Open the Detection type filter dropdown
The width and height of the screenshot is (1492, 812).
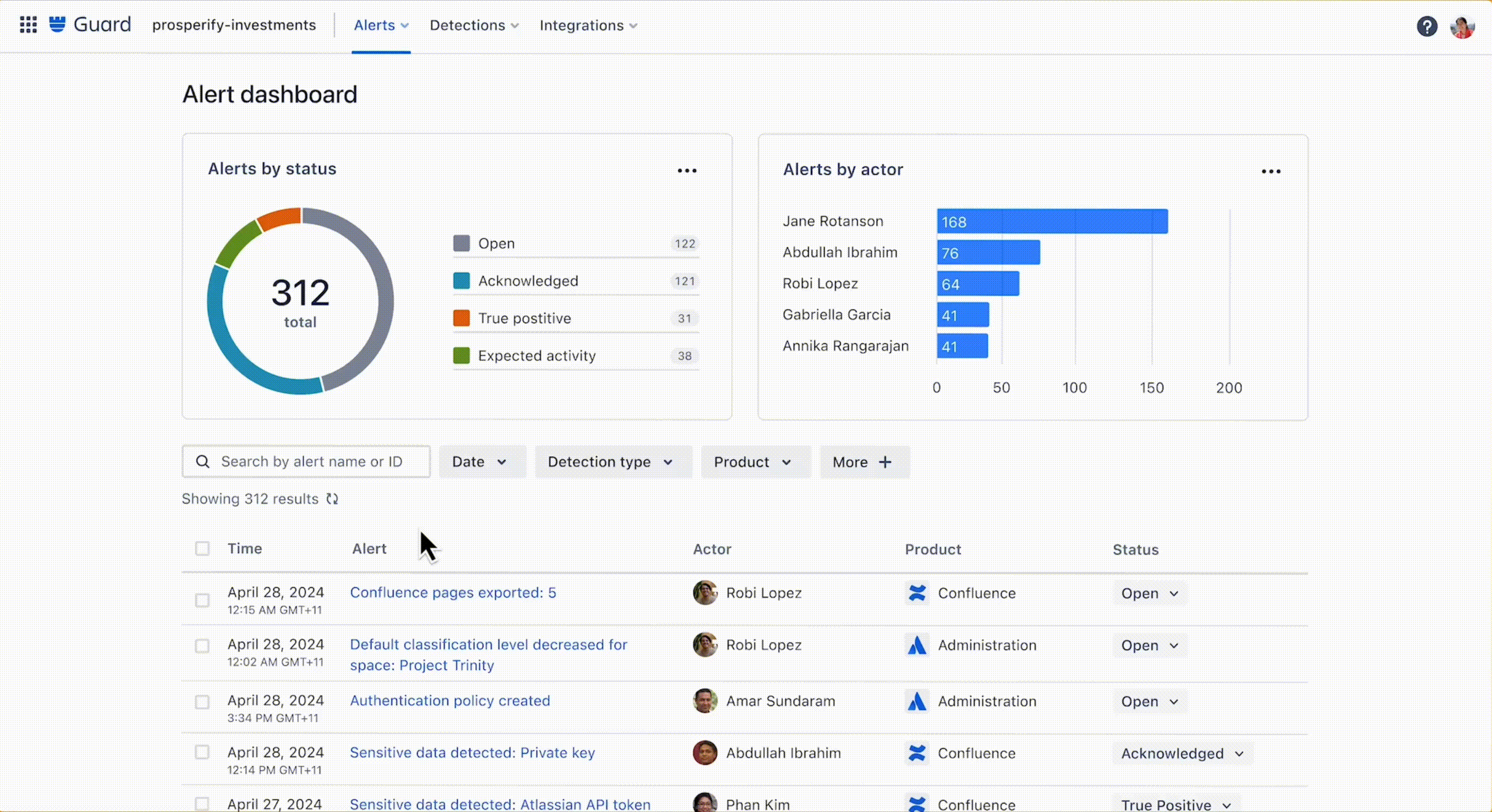pos(613,461)
